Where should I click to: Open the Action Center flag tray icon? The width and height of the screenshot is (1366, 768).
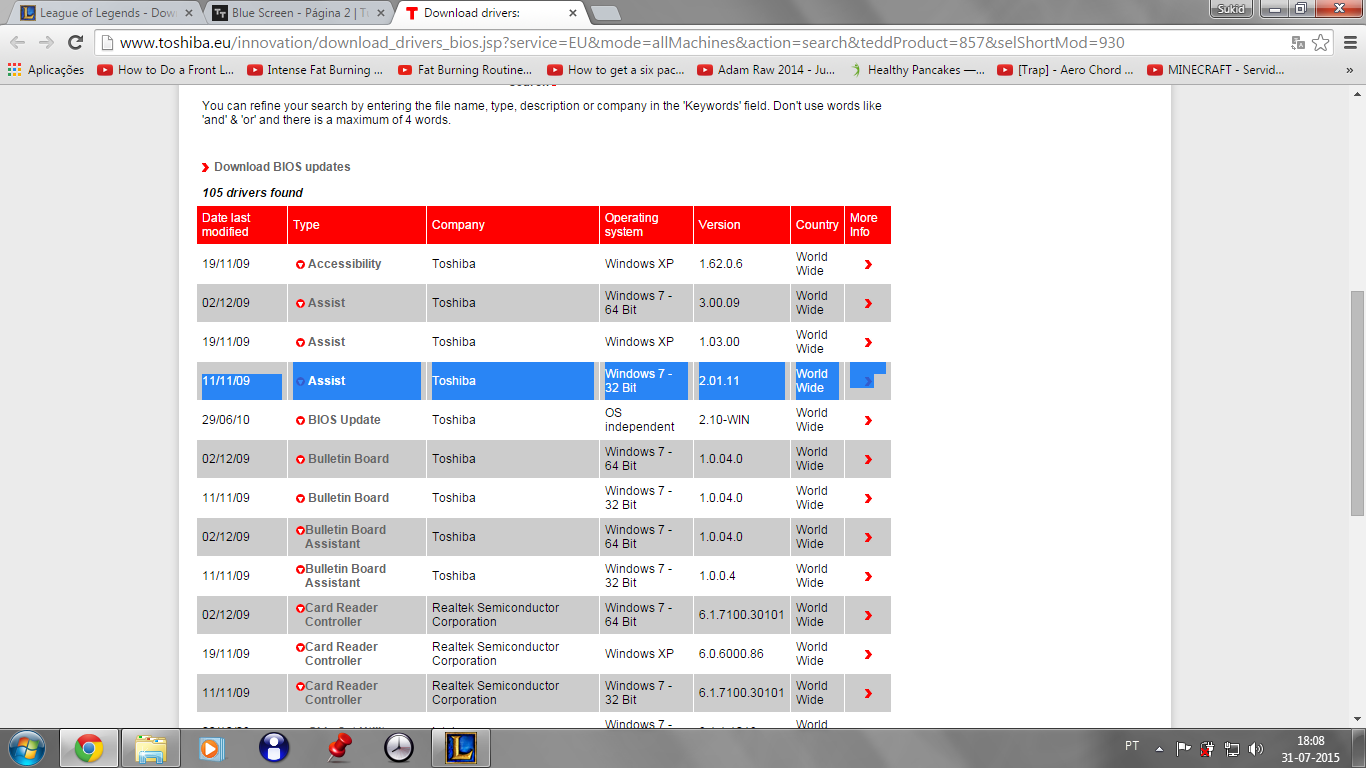point(1183,748)
